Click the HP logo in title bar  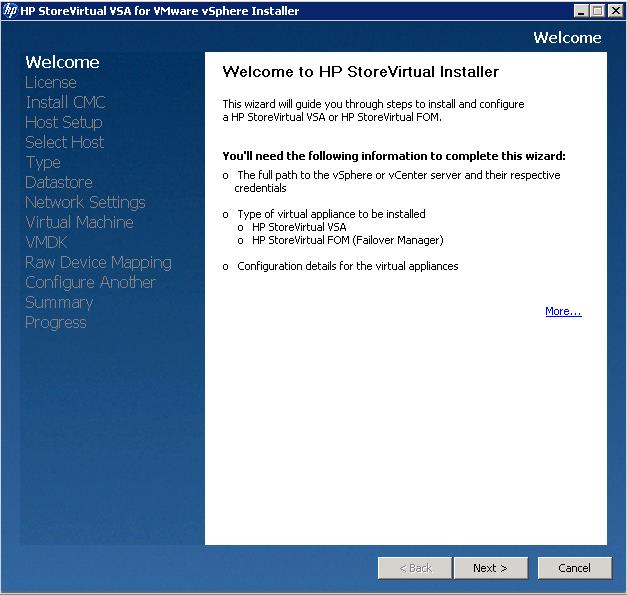click(x=10, y=11)
